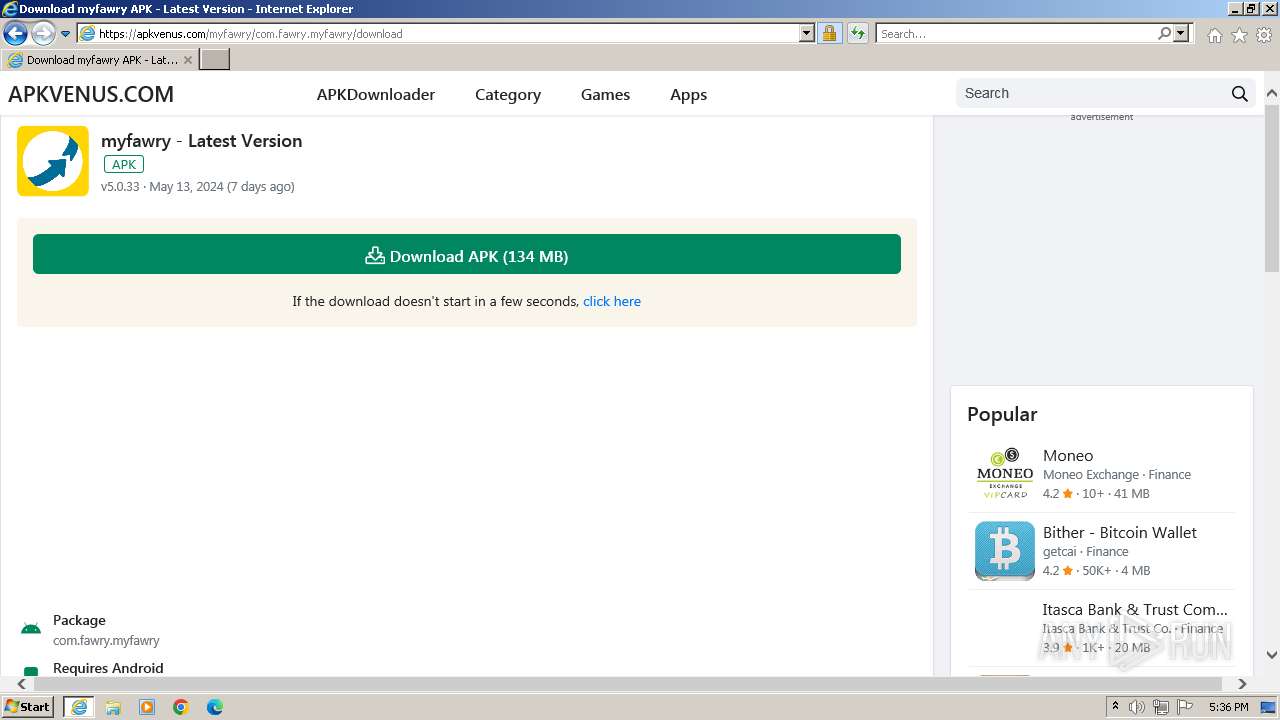Click the myfawry - Latest Version title

[201, 141]
